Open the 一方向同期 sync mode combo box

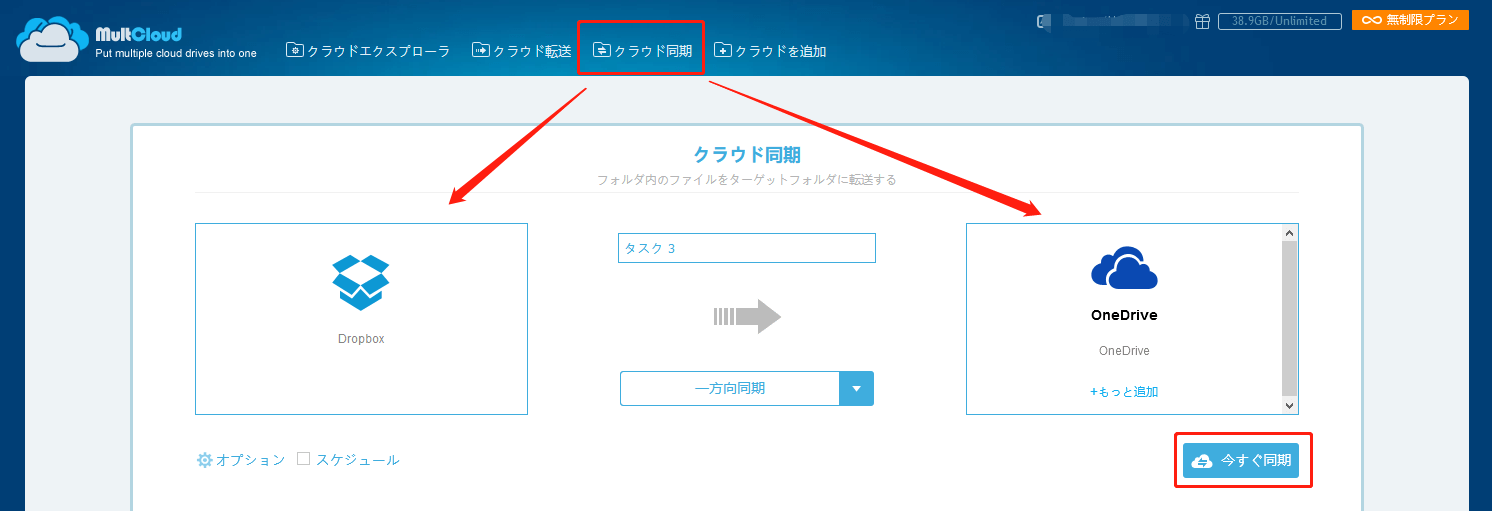click(x=747, y=388)
